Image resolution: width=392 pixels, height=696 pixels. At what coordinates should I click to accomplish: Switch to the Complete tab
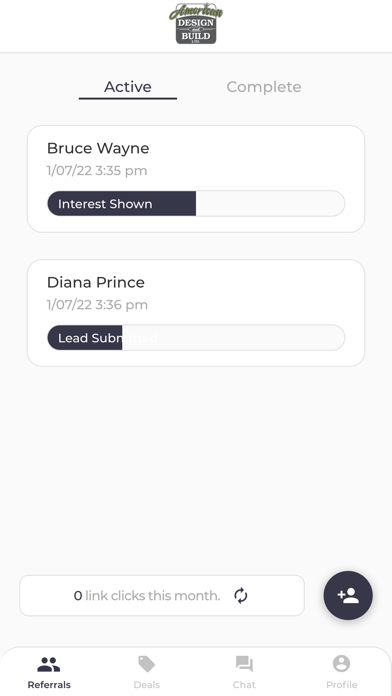264,87
